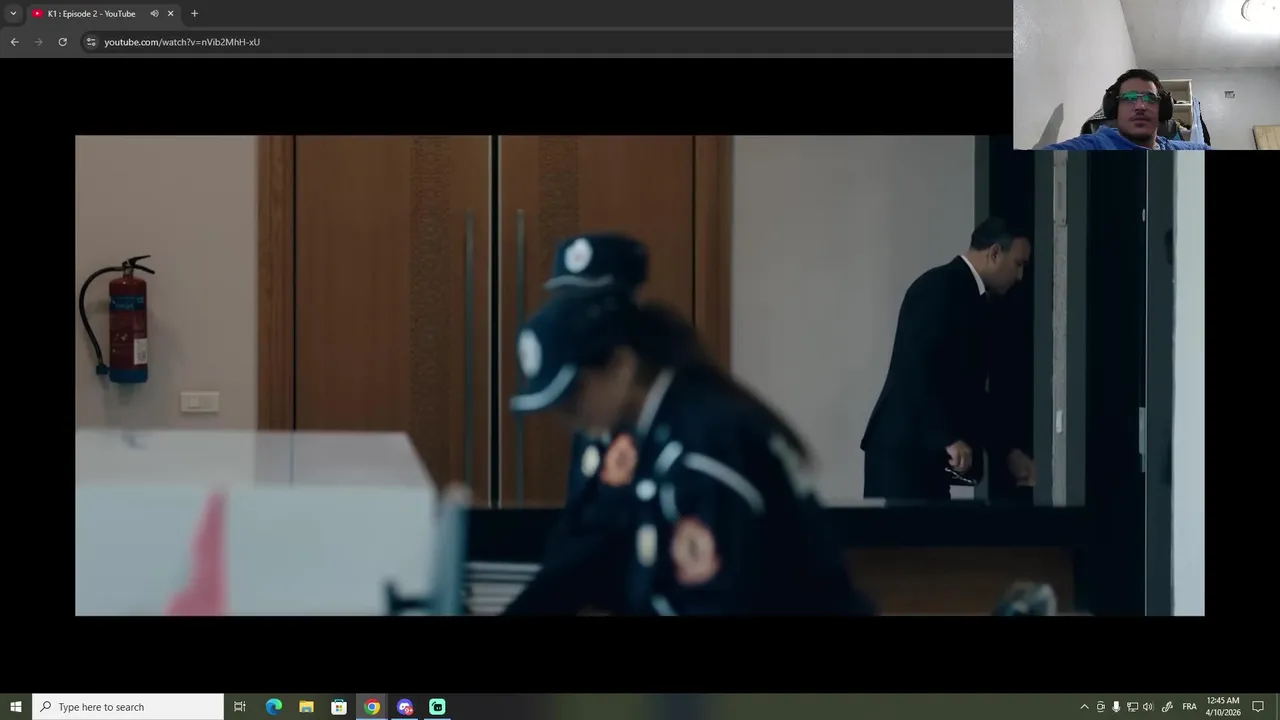Image resolution: width=1280 pixels, height=720 pixels.
Task: Reload the YouTube page
Action: point(62,42)
